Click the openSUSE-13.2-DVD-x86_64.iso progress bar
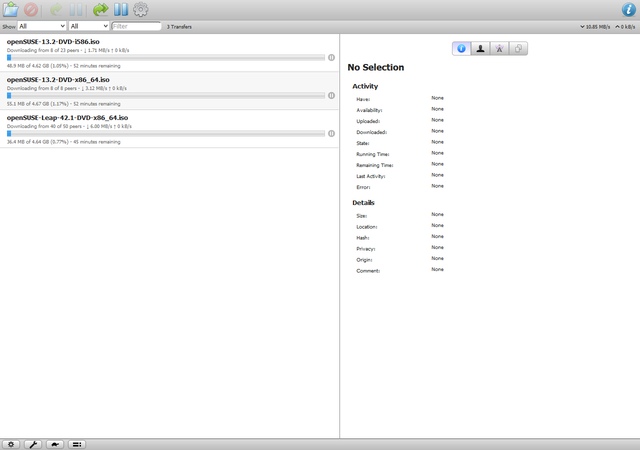This screenshot has height=450, width=640. coord(166,96)
